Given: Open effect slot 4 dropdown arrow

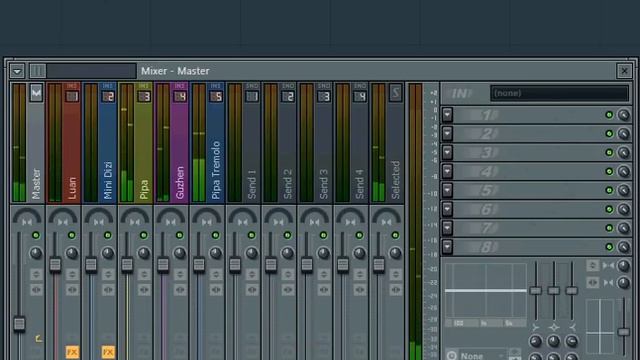Looking at the screenshot, I should [447, 171].
